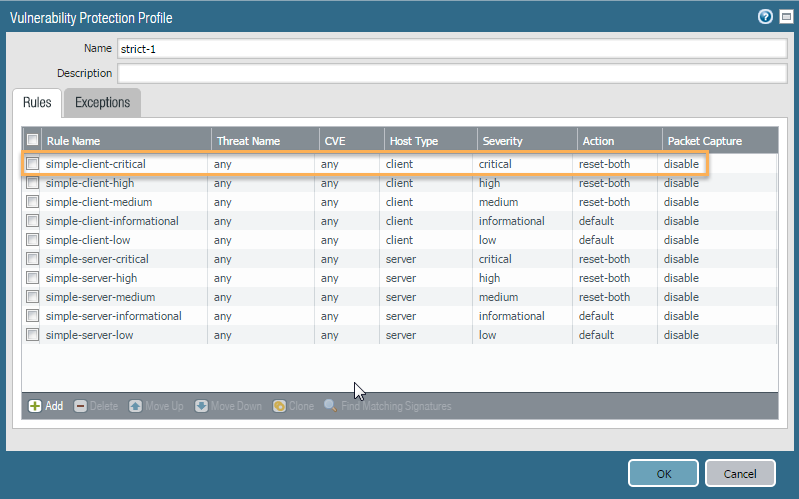Screen dimensions: 799x499
Task: Switch to the Exceptions tab
Action: 102,102
